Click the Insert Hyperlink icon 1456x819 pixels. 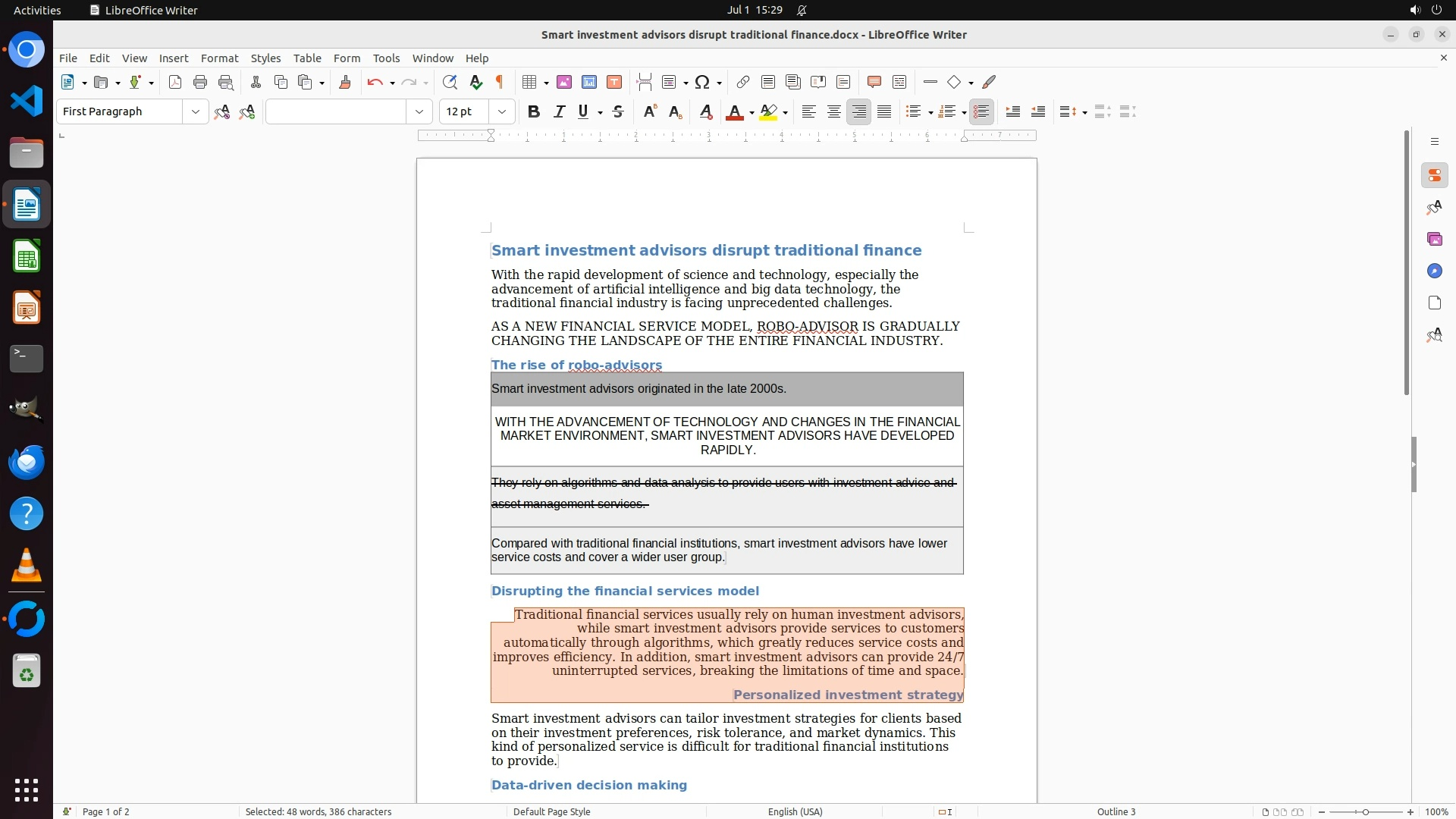(x=743, y=83)
